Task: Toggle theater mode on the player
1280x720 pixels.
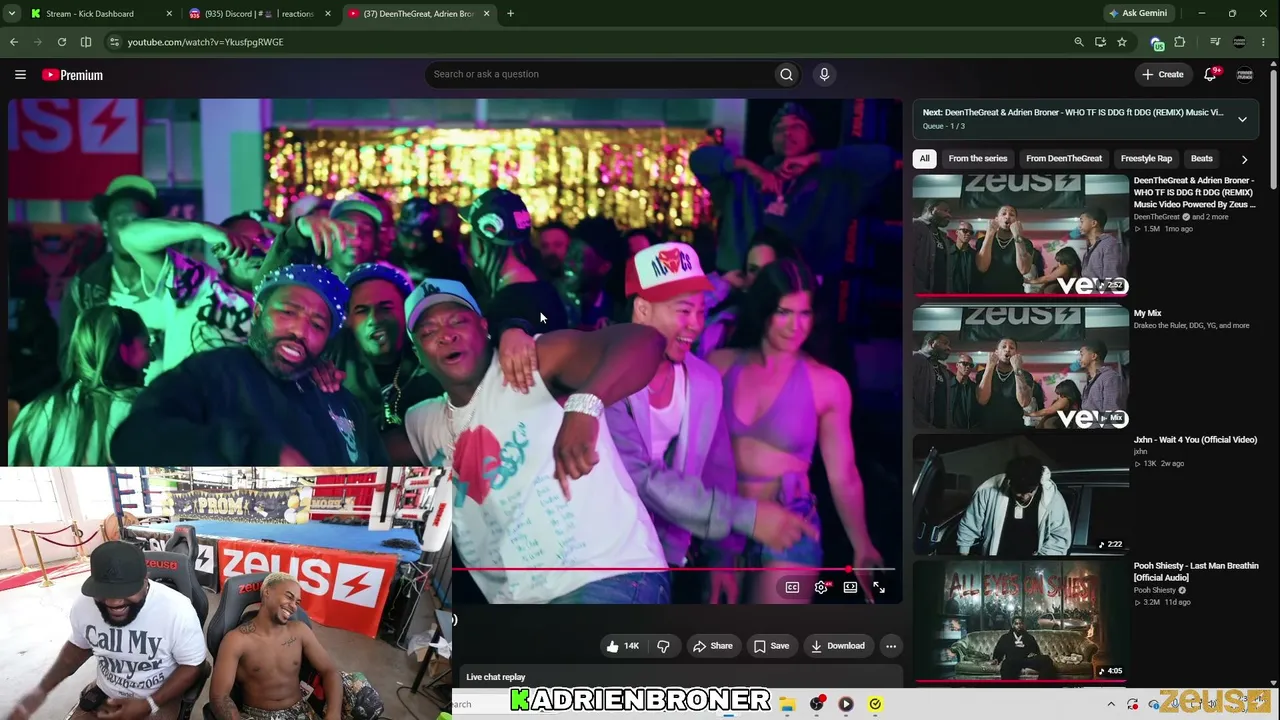Action: 850,587
